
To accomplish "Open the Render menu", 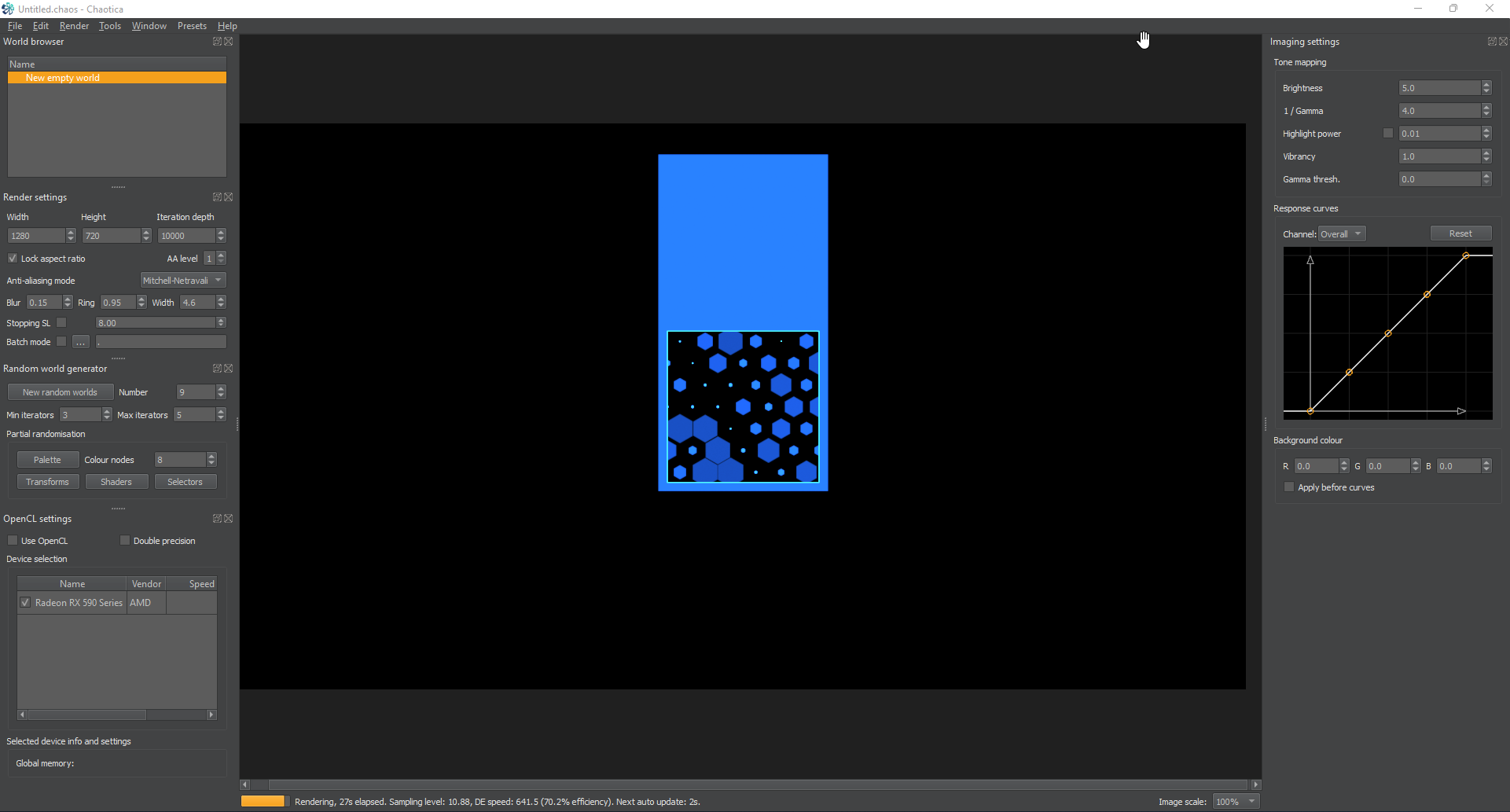I will pos(74,26).
